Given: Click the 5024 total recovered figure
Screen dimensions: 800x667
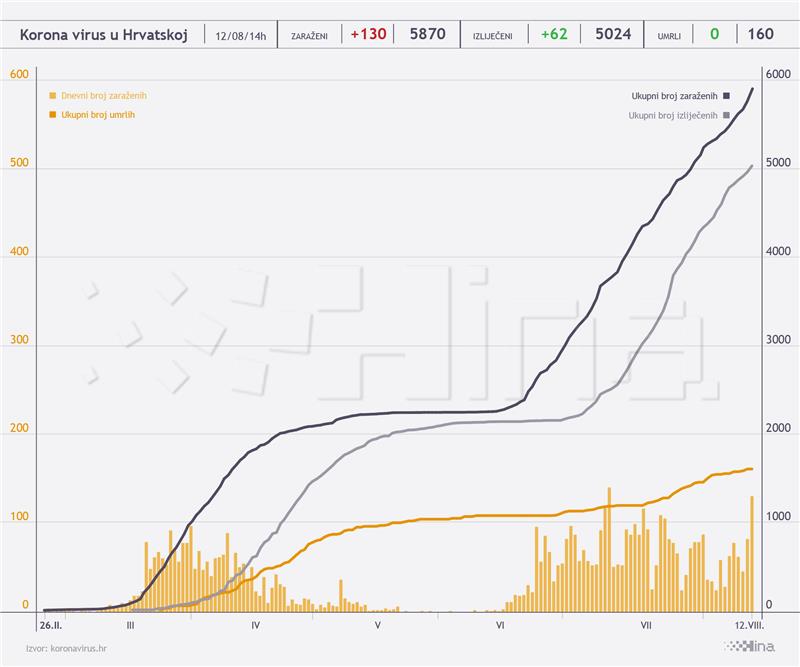Looking at the screenshot, I should 613,34.
